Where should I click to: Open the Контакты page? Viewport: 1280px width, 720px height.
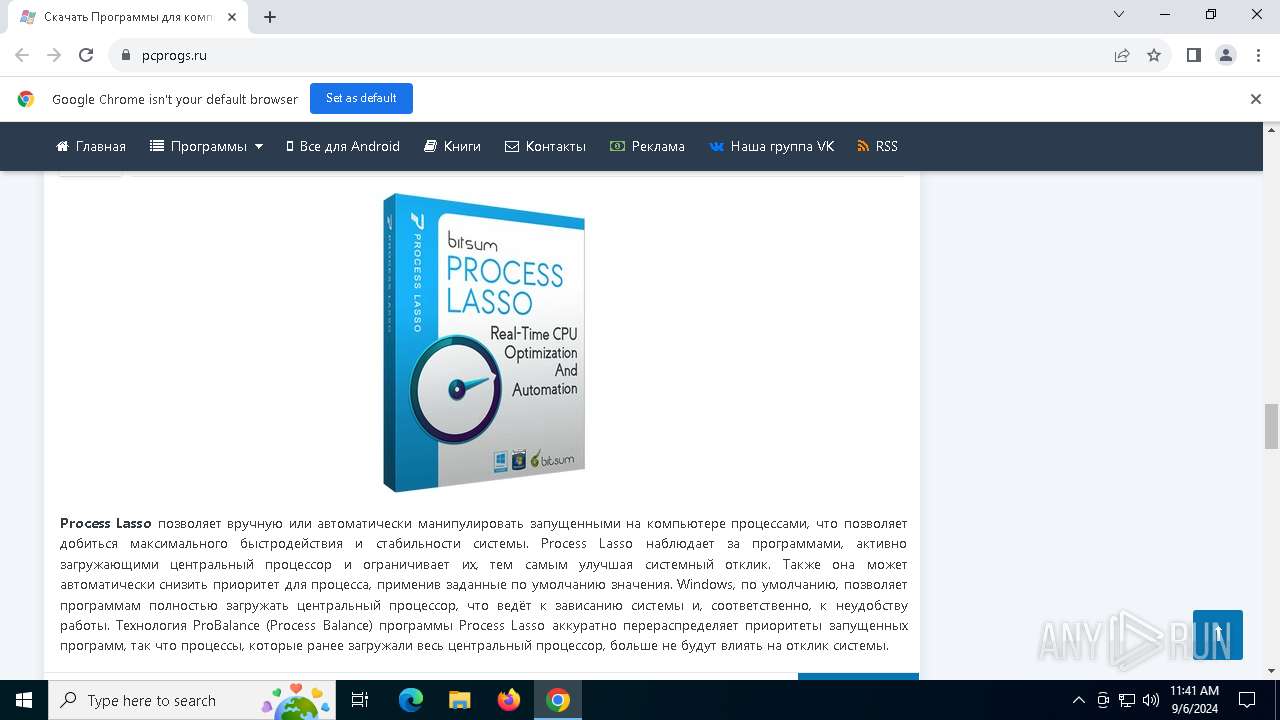546,146
